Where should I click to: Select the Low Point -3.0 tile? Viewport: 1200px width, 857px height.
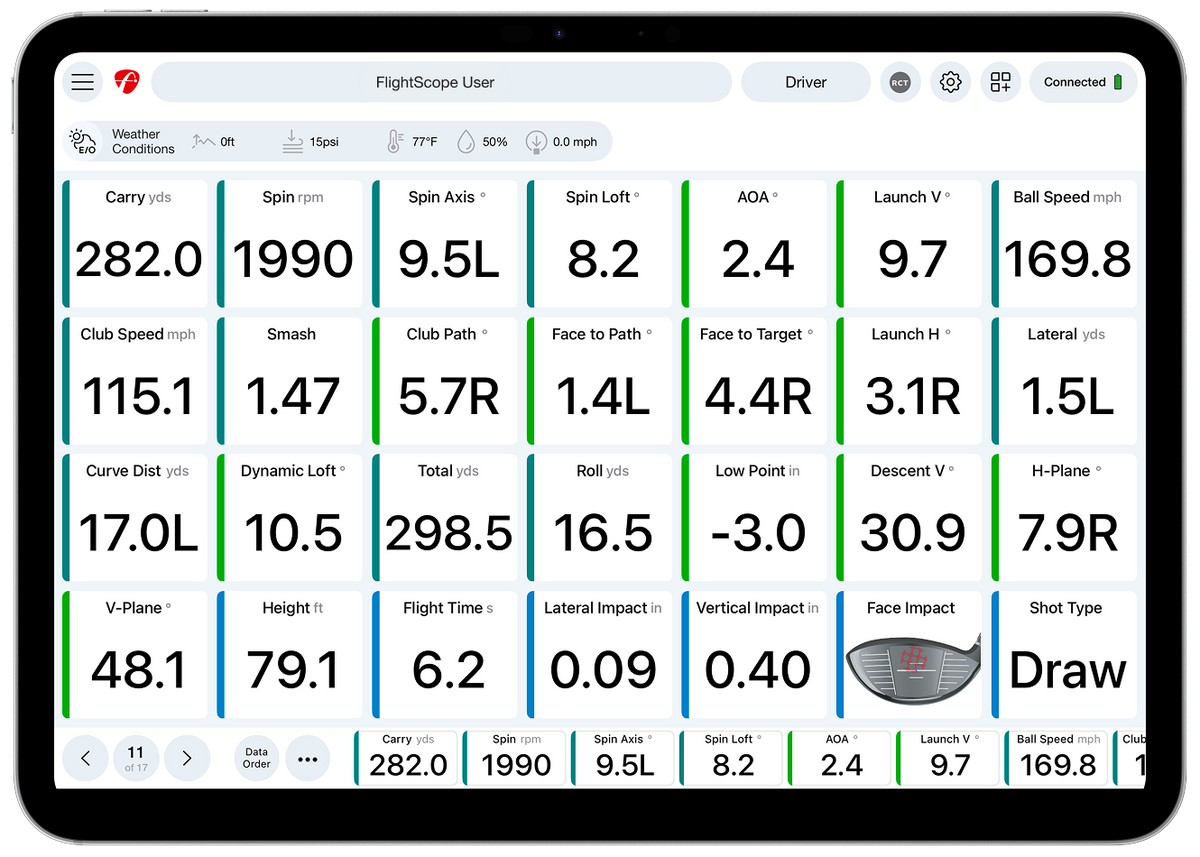click(x=755, y=518)
